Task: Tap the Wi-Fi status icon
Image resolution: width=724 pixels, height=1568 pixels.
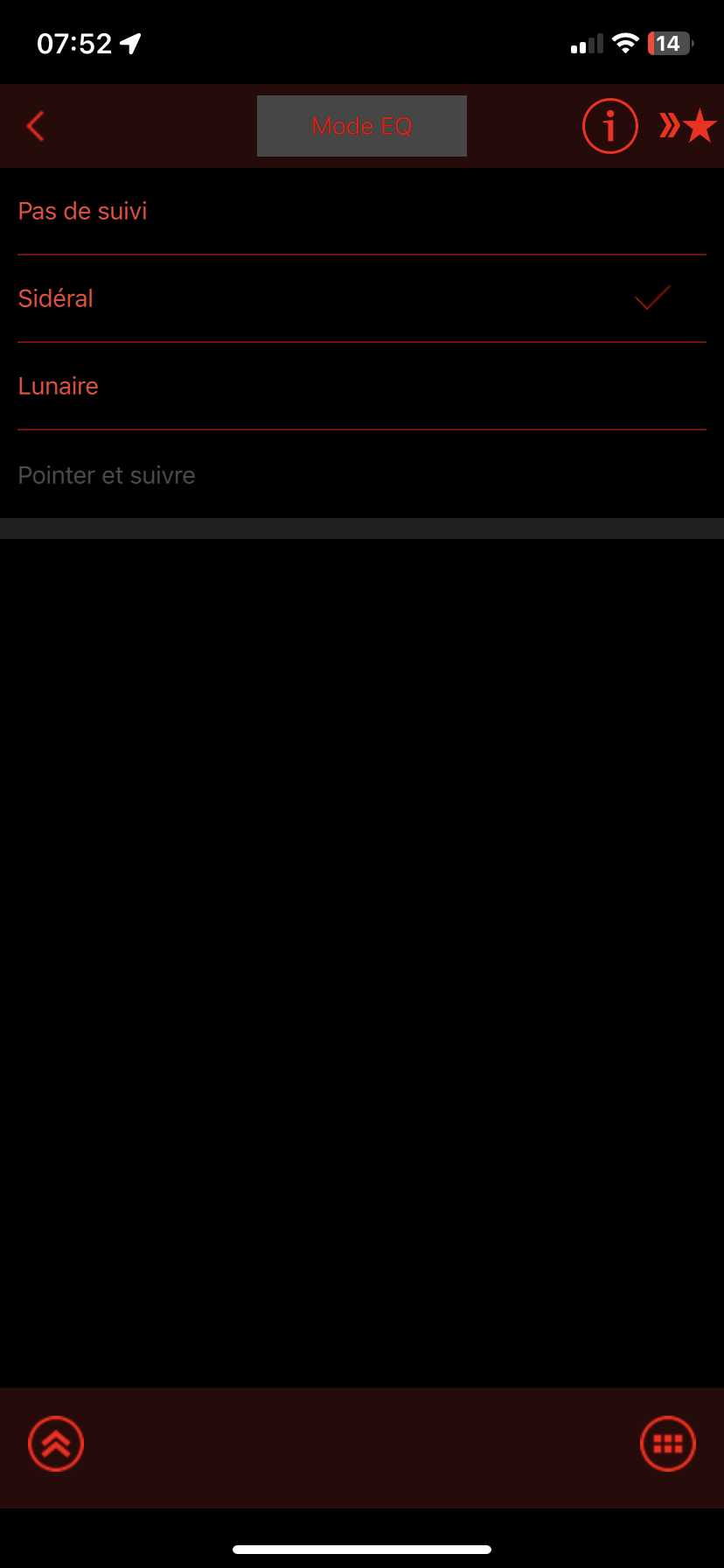Action: pyautogui.click(x=625, y=43)
